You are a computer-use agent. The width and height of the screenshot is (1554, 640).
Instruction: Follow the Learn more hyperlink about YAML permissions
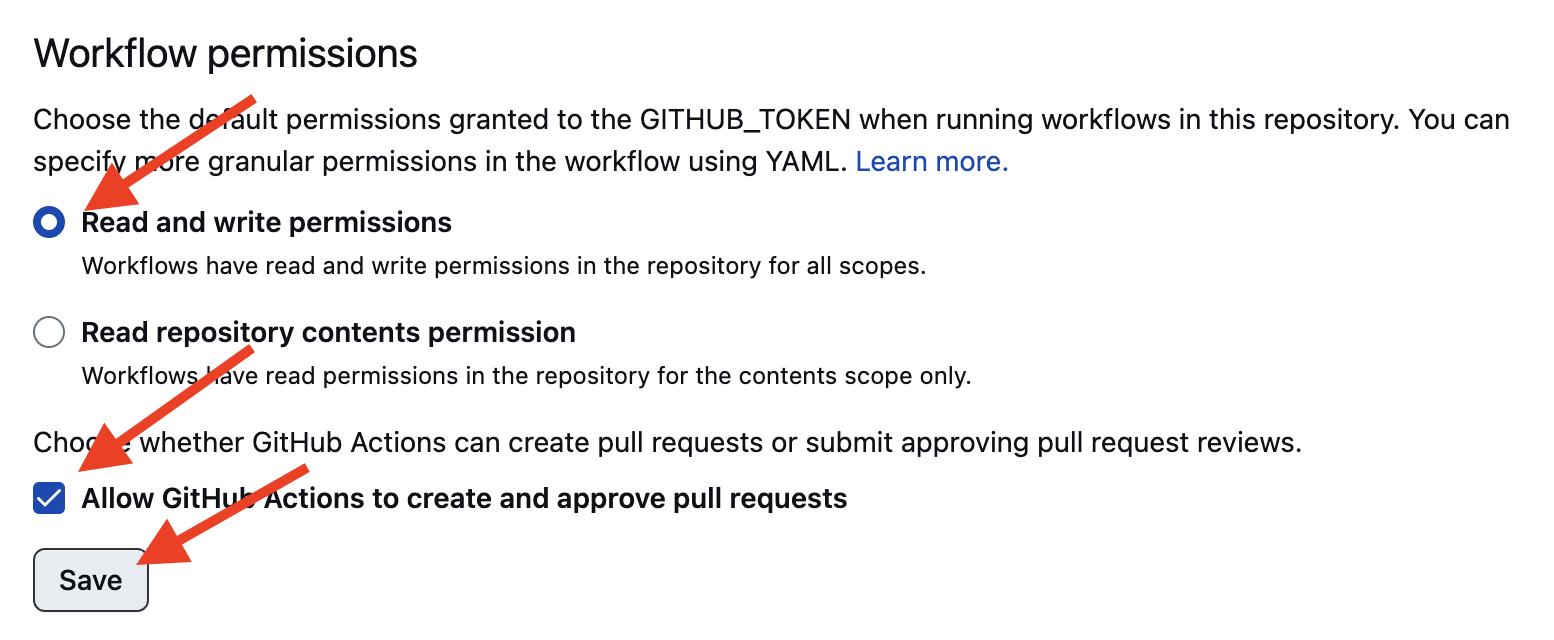point(930,161)
